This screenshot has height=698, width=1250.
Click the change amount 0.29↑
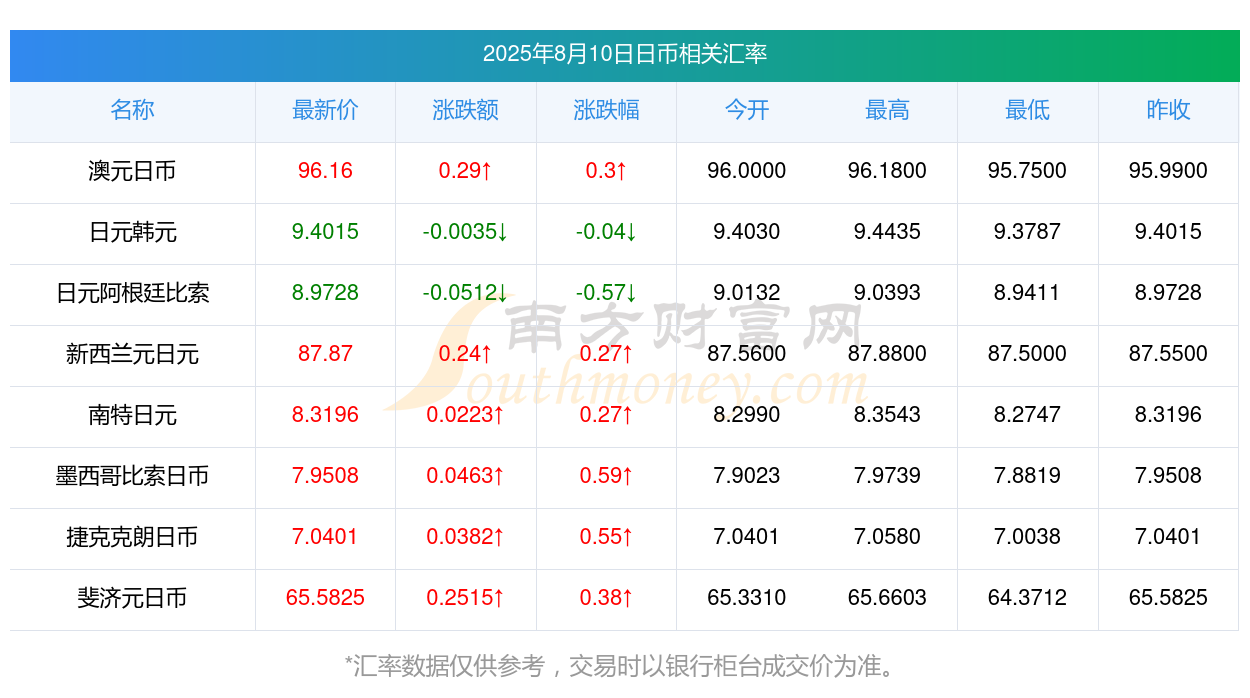[x=466, y=171]
